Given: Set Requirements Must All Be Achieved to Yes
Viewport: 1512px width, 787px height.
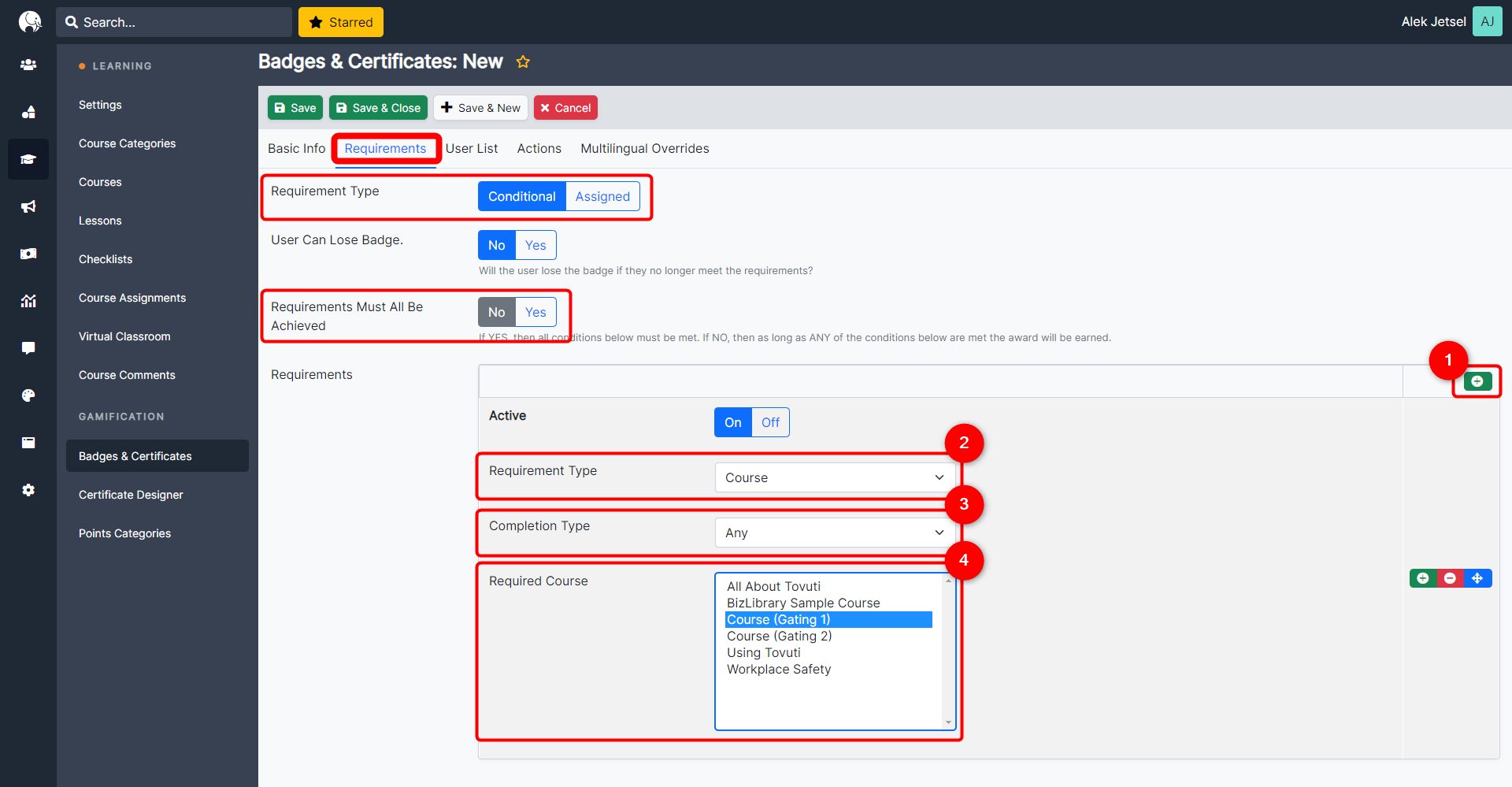Looking at the screenshot, I should point(535,312).
